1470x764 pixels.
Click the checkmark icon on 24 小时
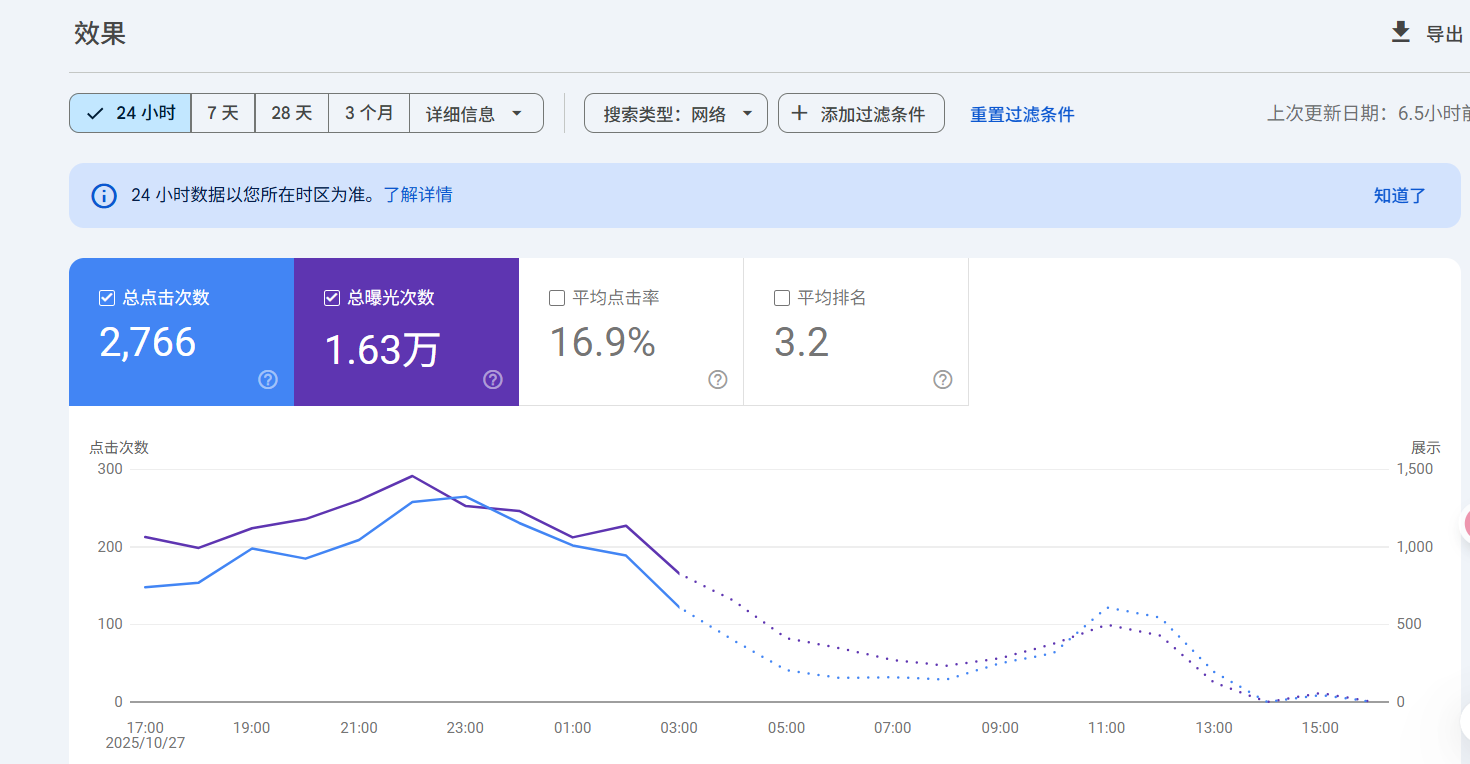tap(95, 114)
